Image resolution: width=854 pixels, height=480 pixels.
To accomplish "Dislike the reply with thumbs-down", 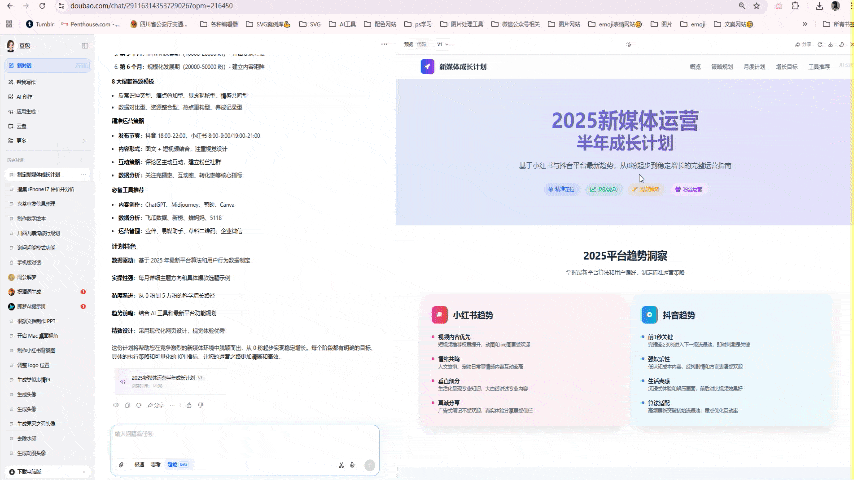I will 200,405.
